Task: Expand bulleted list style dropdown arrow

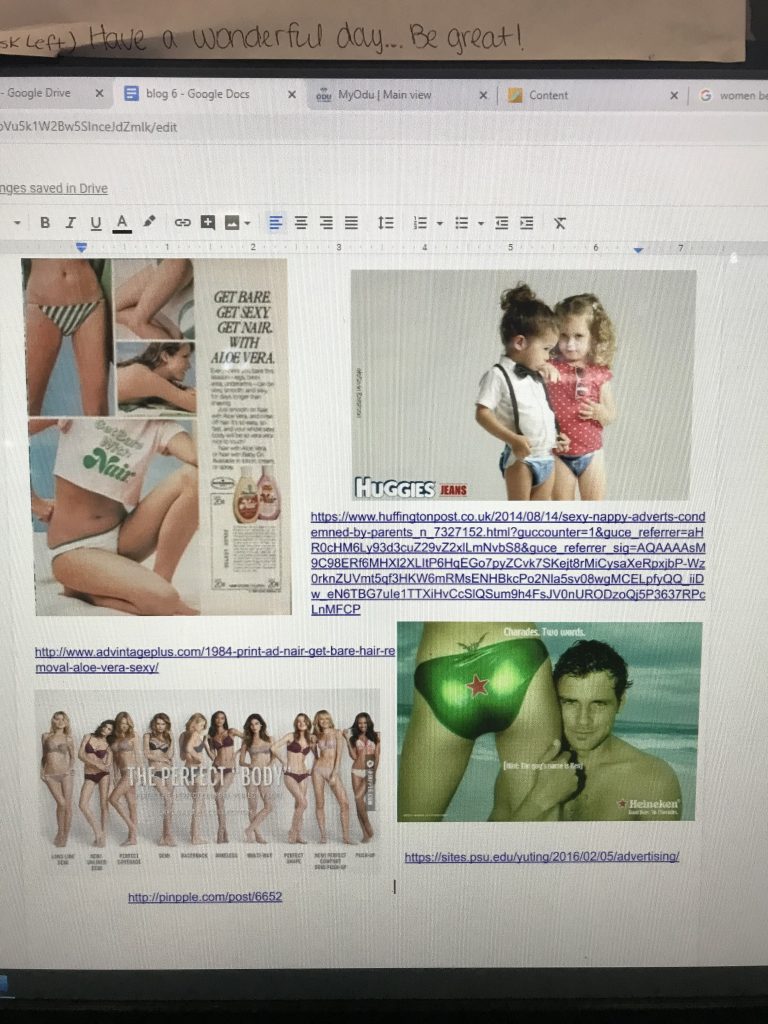Action: click(x=481, y=224)
